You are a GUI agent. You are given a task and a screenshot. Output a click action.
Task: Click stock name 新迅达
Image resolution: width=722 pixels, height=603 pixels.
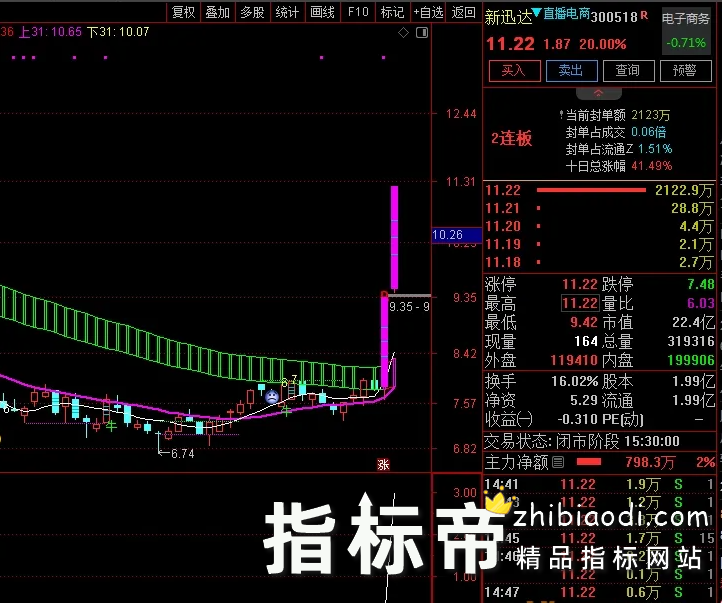click(508, 17)
